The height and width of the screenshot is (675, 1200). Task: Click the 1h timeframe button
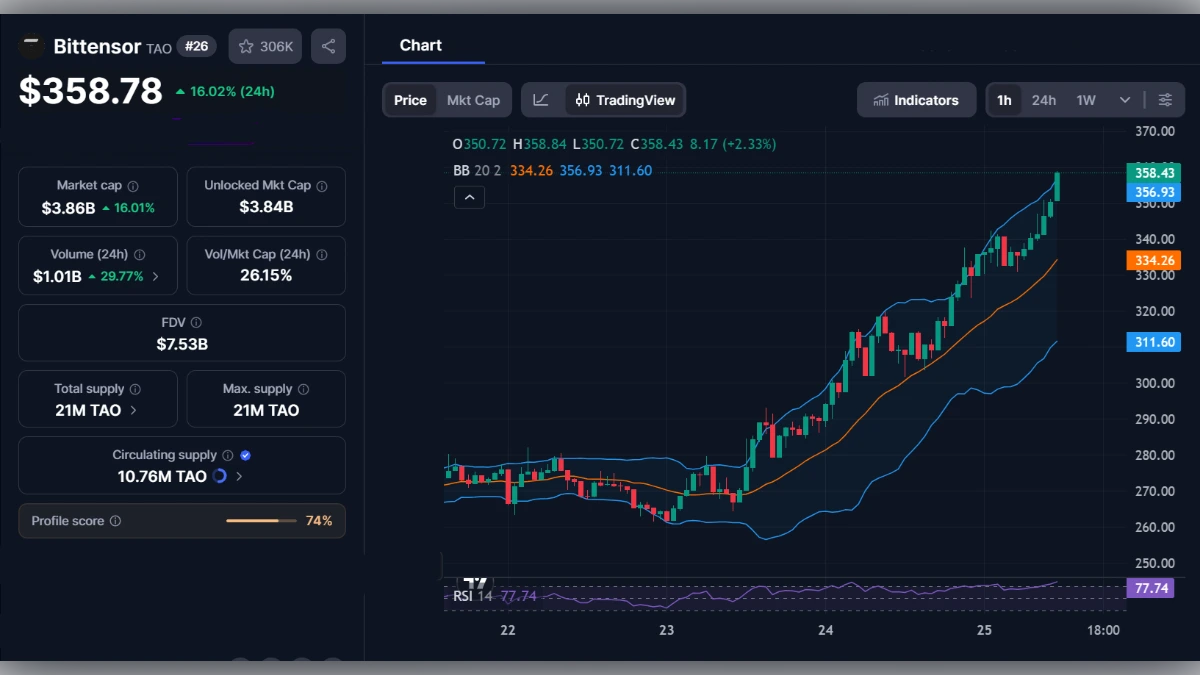pyautogui.click(x=1005, y=100)
